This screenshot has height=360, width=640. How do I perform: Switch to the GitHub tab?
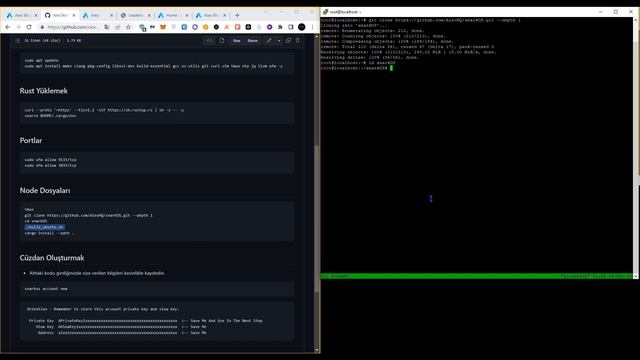[60, 15]
